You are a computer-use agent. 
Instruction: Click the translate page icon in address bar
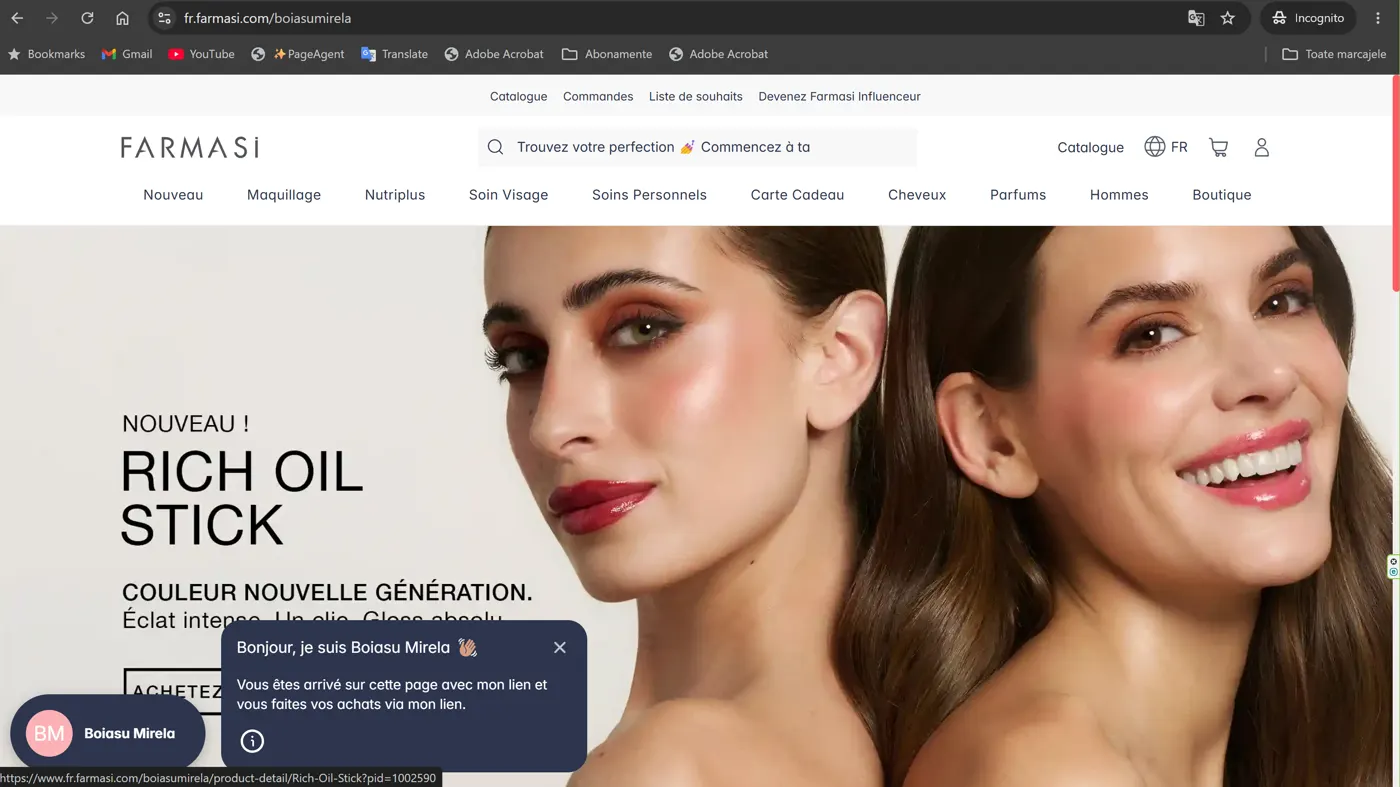pyautogui.click(x=1196, y=18)
